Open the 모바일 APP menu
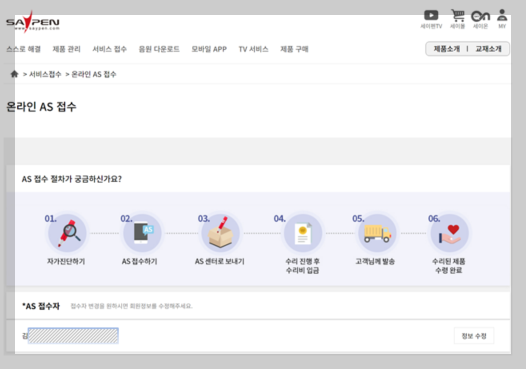 pos(209,49)
